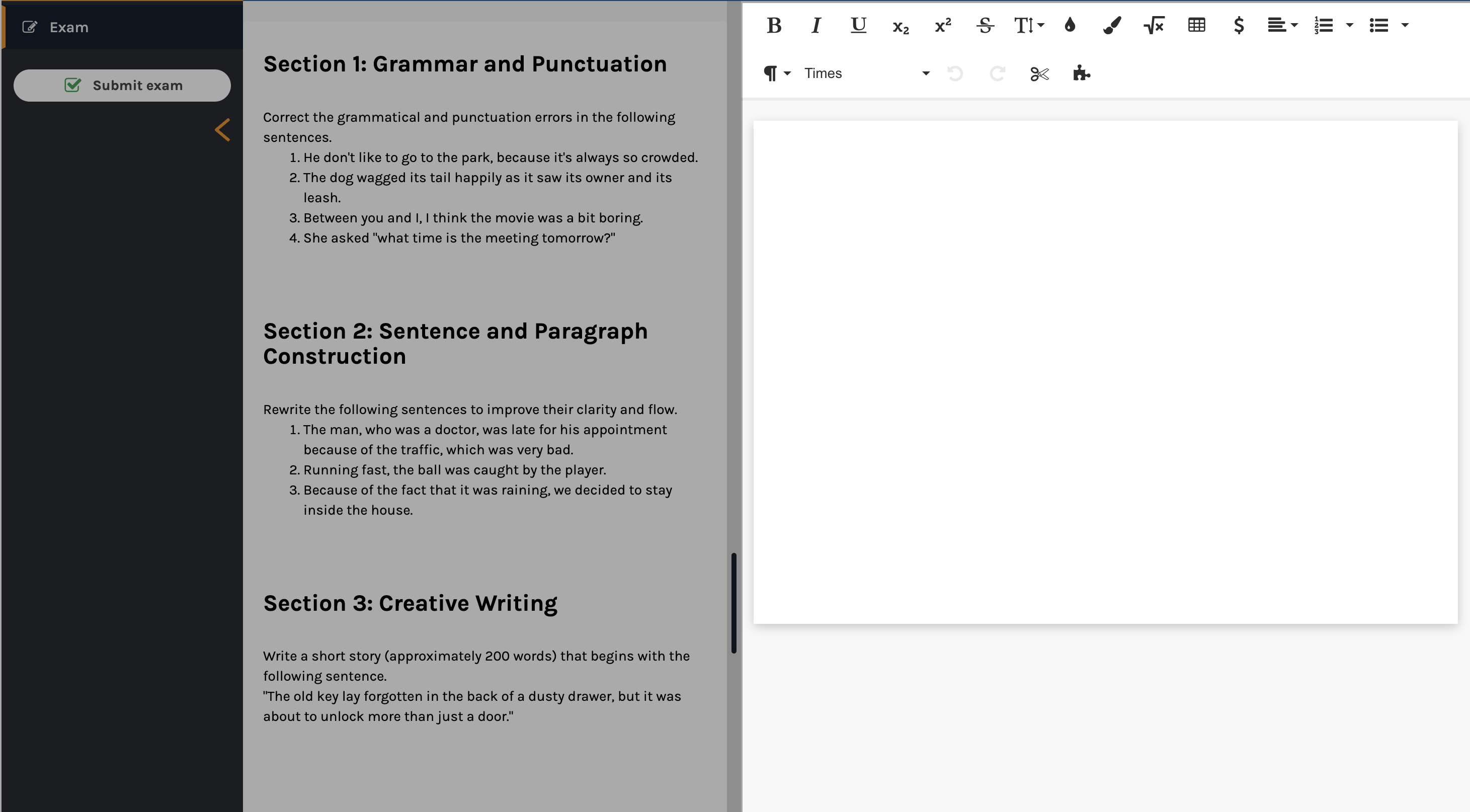
Task: Open the background color brush tool
Action: coord(1112,26)
